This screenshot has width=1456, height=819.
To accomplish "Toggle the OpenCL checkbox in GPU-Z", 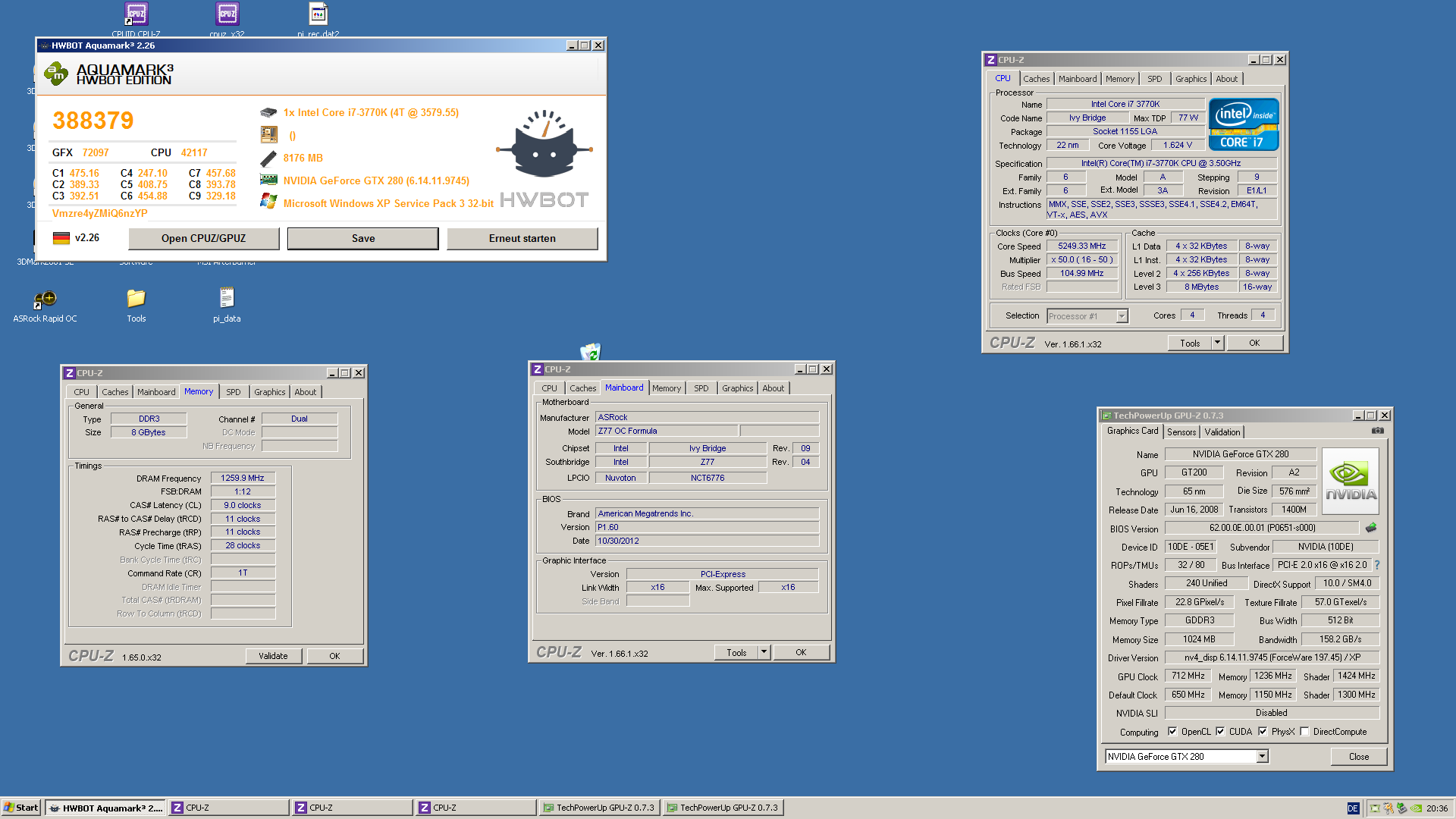I will 1172,732.
